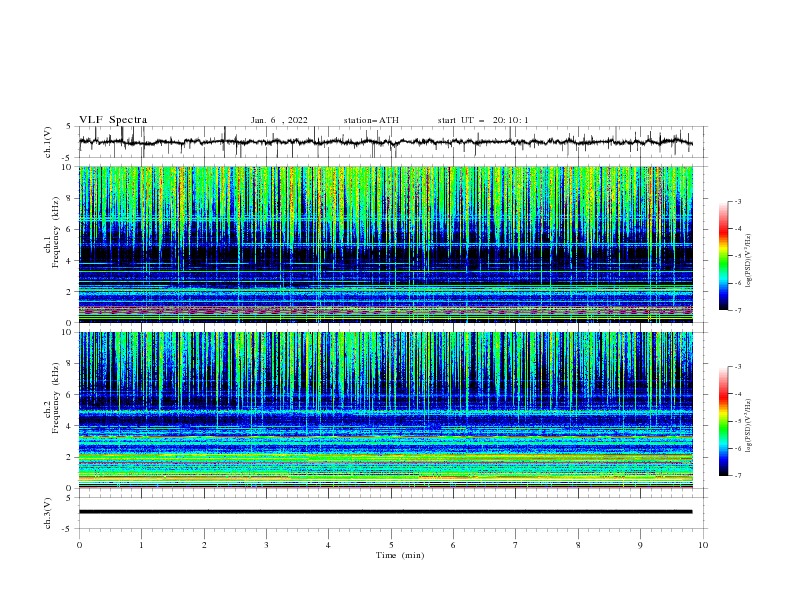Click time axis tick label "7"
792x612 pixels.
click(x=516, y=545)
